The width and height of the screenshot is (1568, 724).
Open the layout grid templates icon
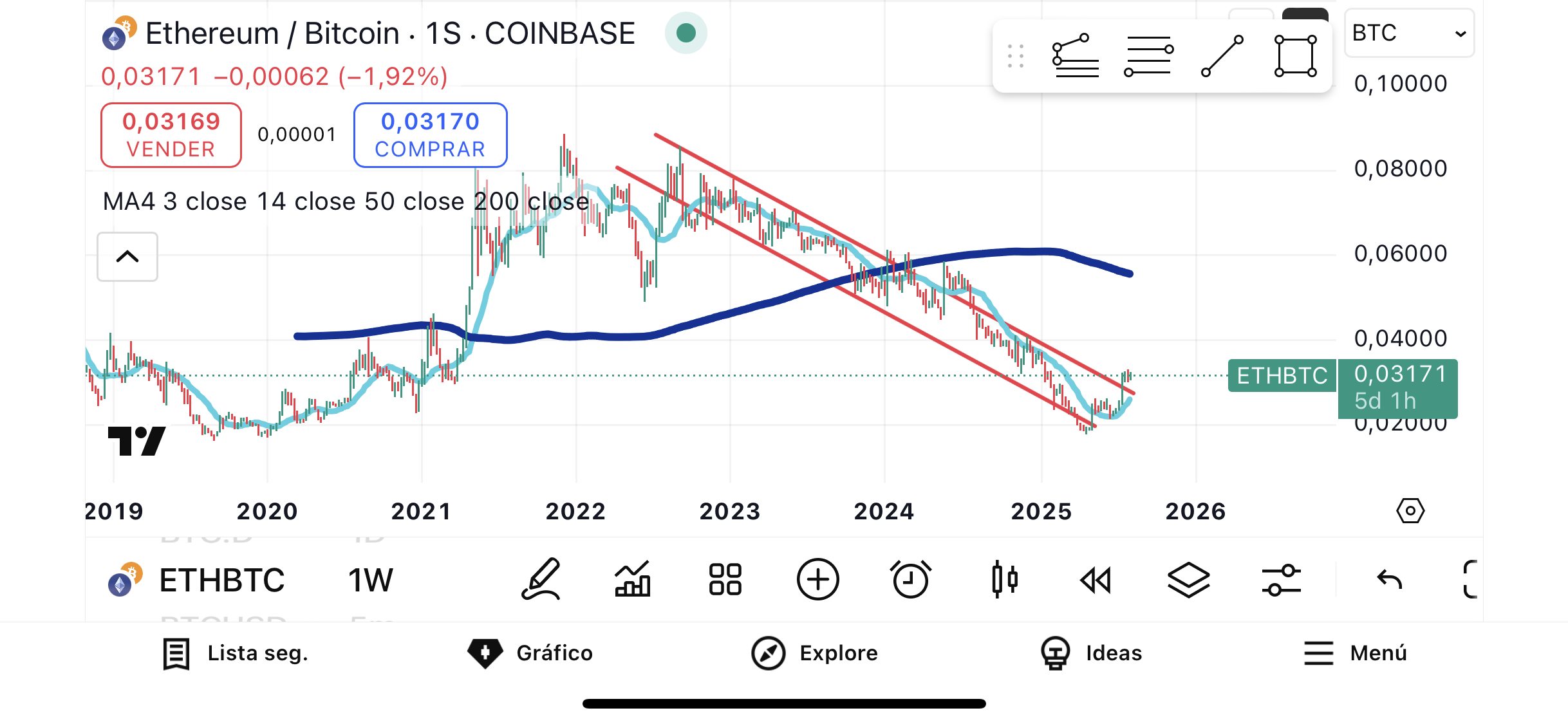point(725,580)
